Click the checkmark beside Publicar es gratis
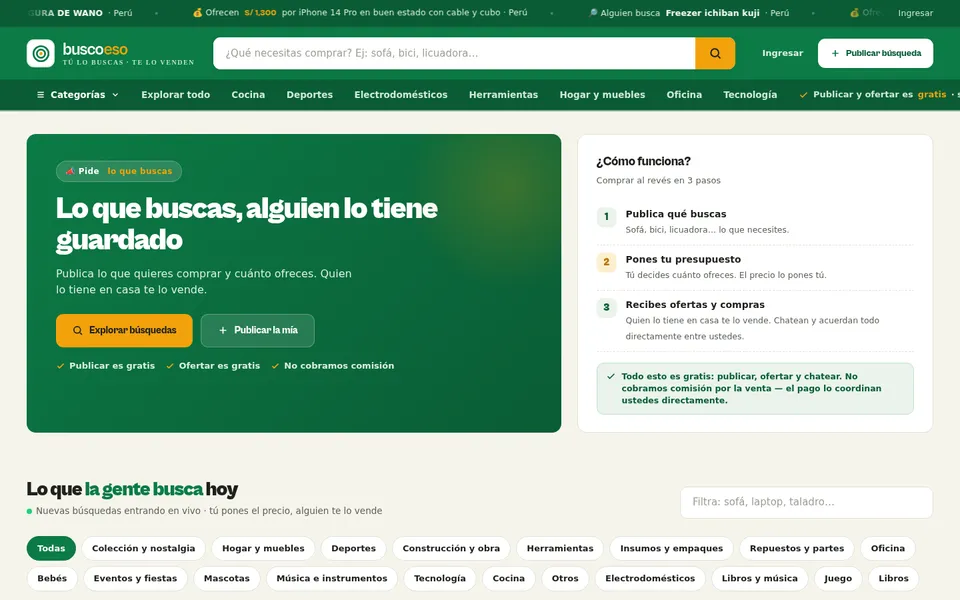 pyautogui.click(x=61, y=366)
